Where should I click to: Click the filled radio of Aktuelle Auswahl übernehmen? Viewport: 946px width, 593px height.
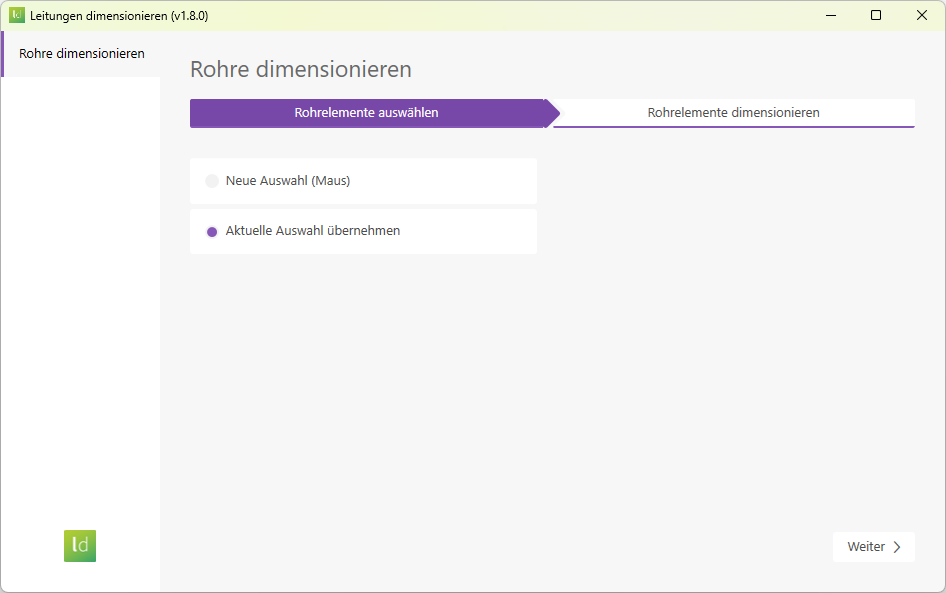pos(211,230)
